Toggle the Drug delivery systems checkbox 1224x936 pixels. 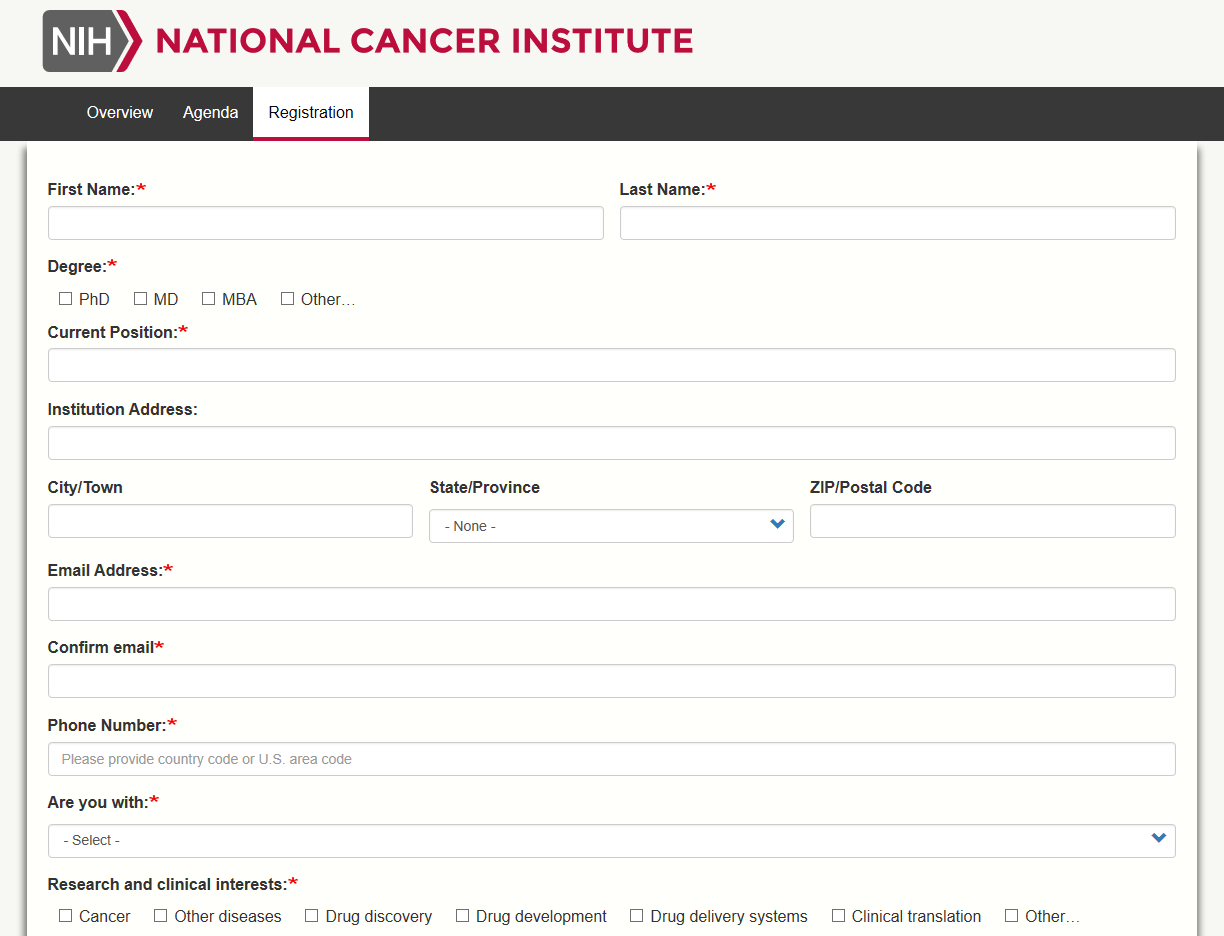point(637,916)
